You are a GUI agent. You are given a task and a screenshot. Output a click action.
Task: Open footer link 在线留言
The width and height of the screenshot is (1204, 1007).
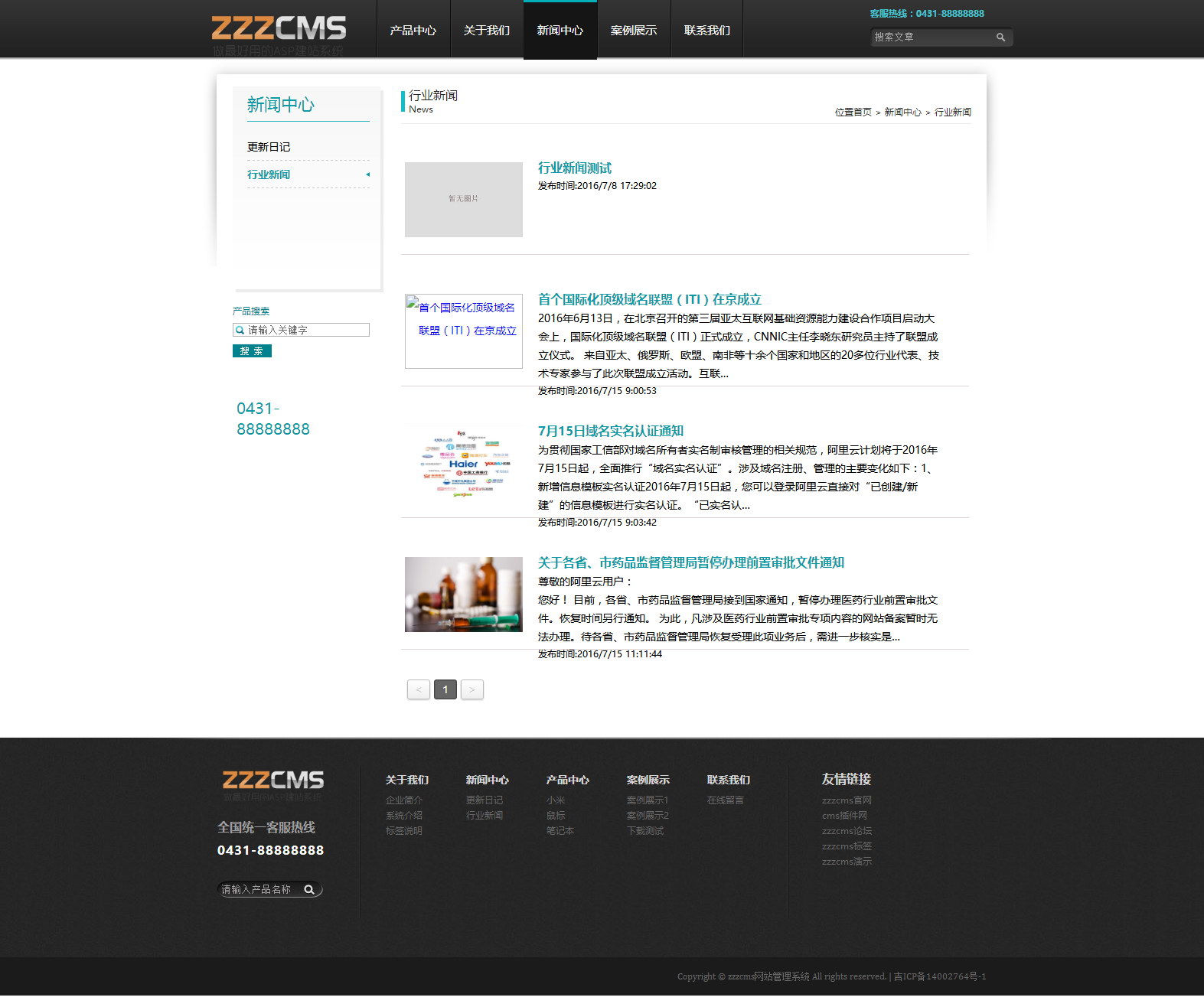pos(726,800)
